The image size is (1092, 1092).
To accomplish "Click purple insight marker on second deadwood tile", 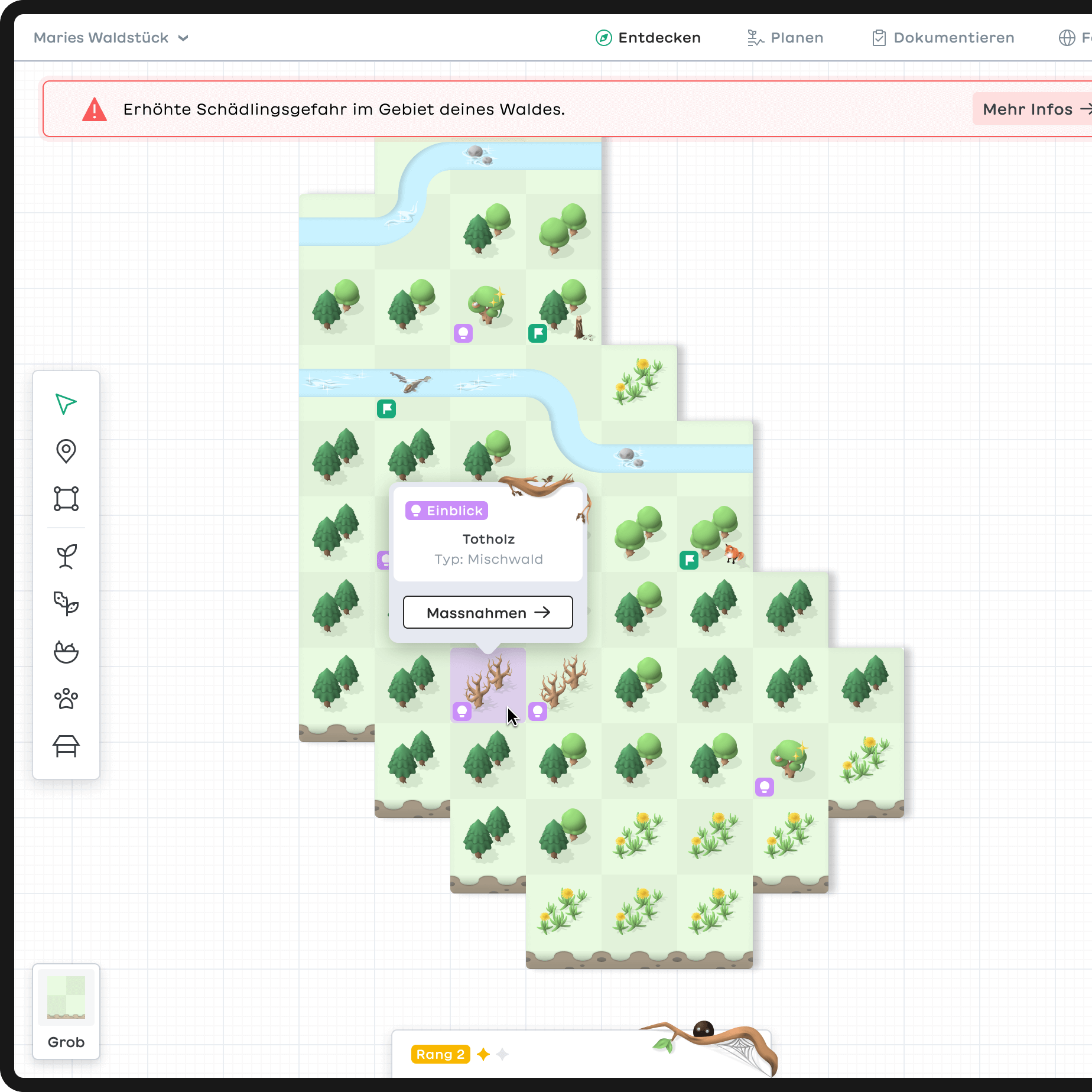I will tap(538, 711).
